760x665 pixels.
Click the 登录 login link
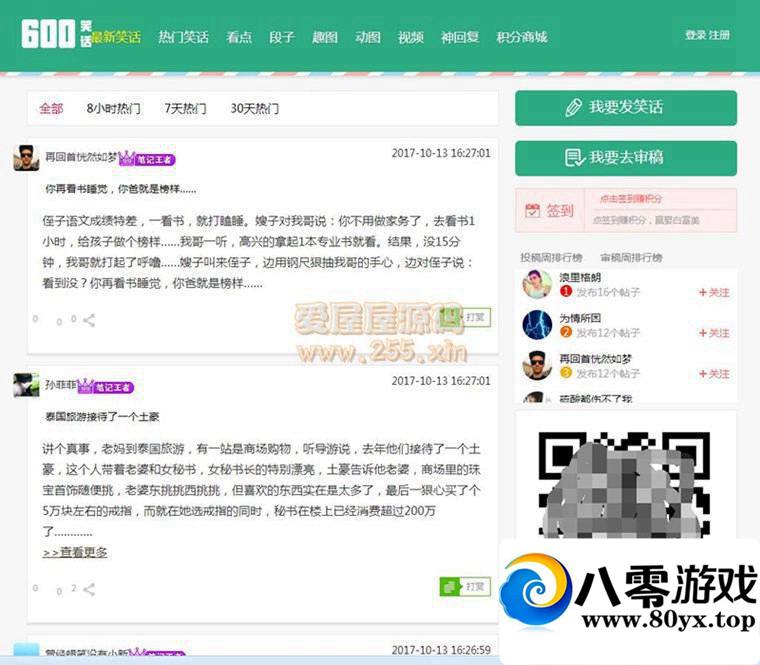pyautogui.click(x=696, y=35)
